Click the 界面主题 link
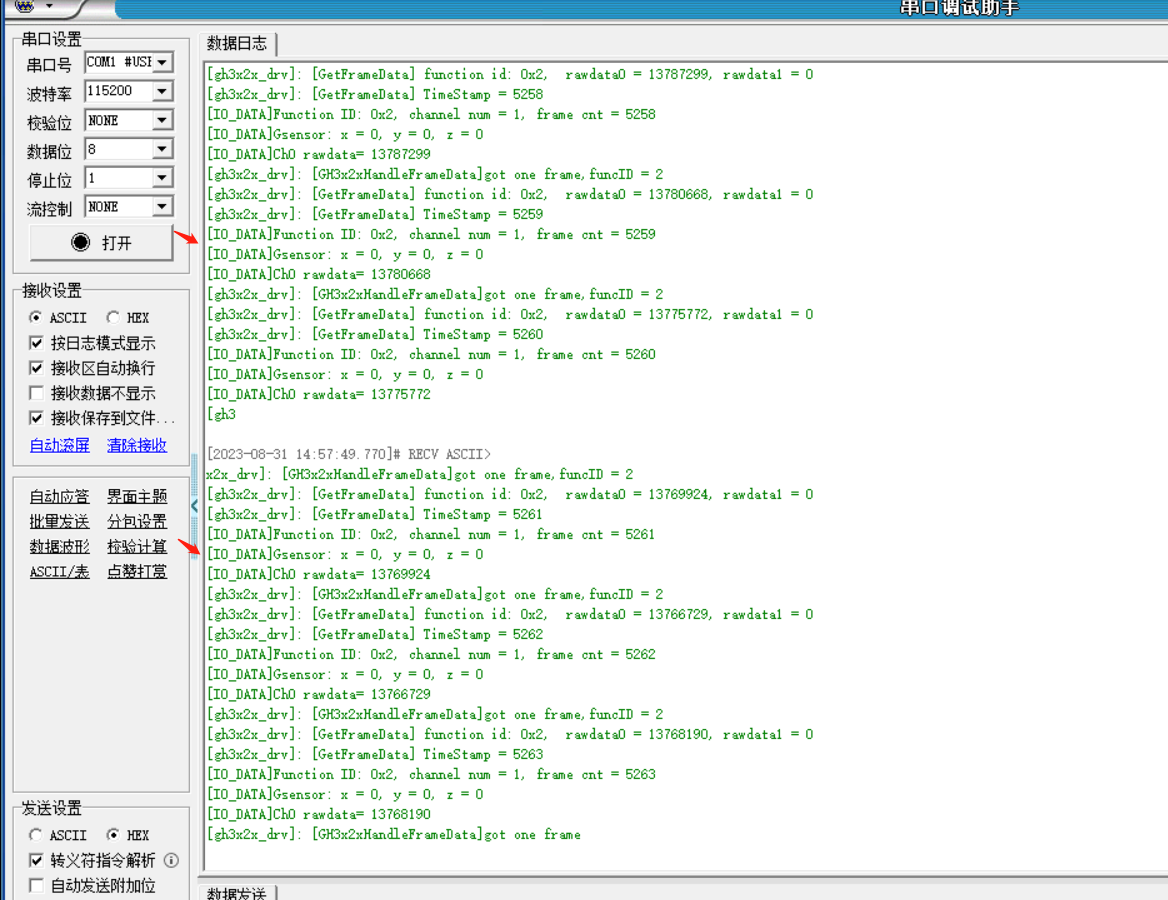 point(137,496)
